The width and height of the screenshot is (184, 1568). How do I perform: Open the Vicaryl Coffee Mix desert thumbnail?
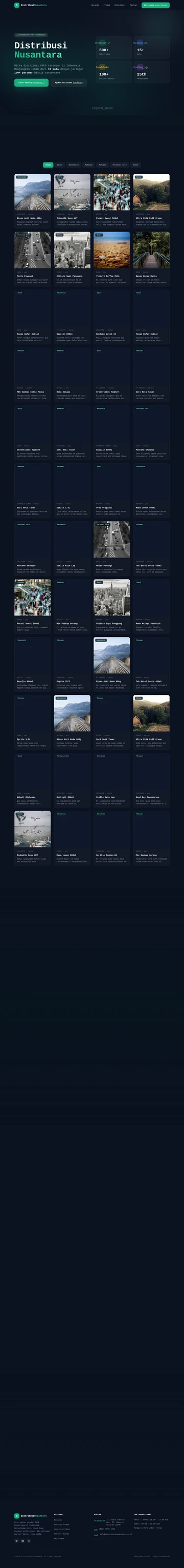click(x=112, y=250)
